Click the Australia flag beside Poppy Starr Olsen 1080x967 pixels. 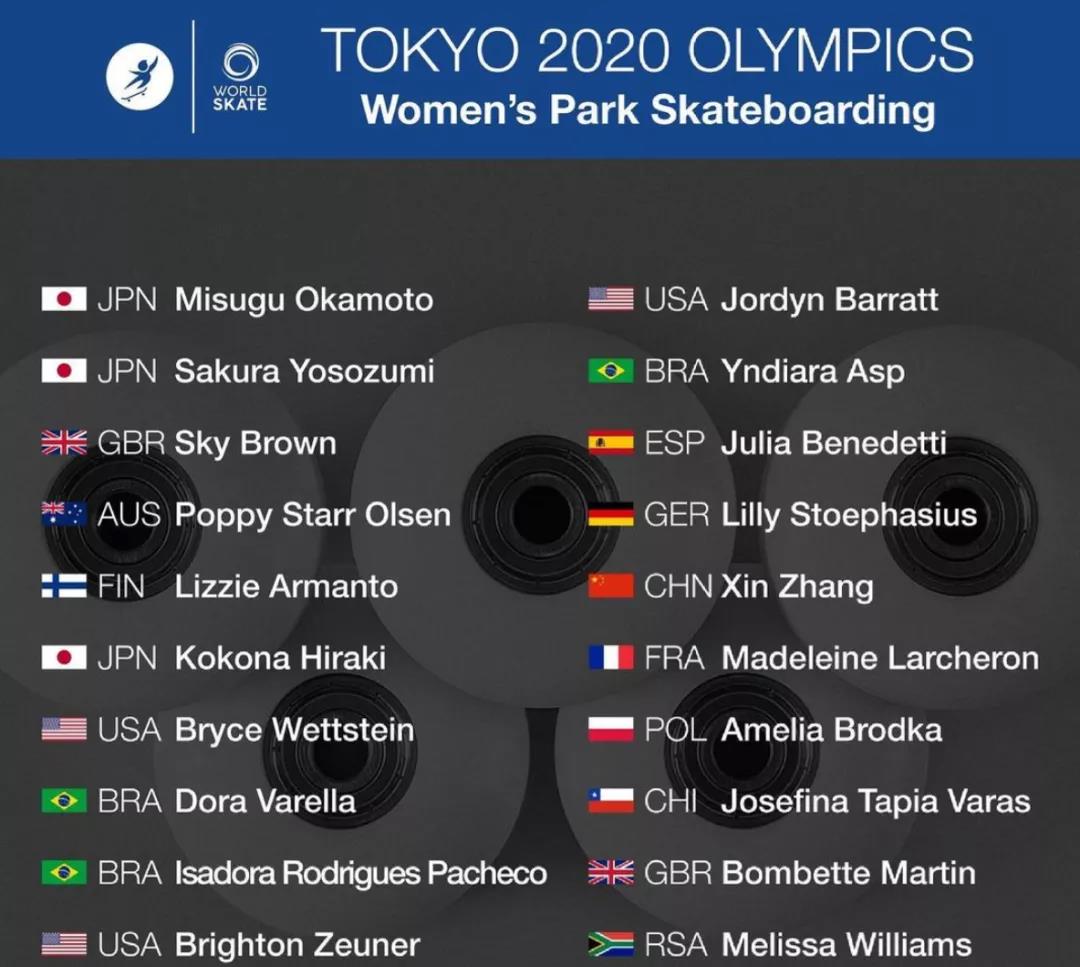[64, 514]
